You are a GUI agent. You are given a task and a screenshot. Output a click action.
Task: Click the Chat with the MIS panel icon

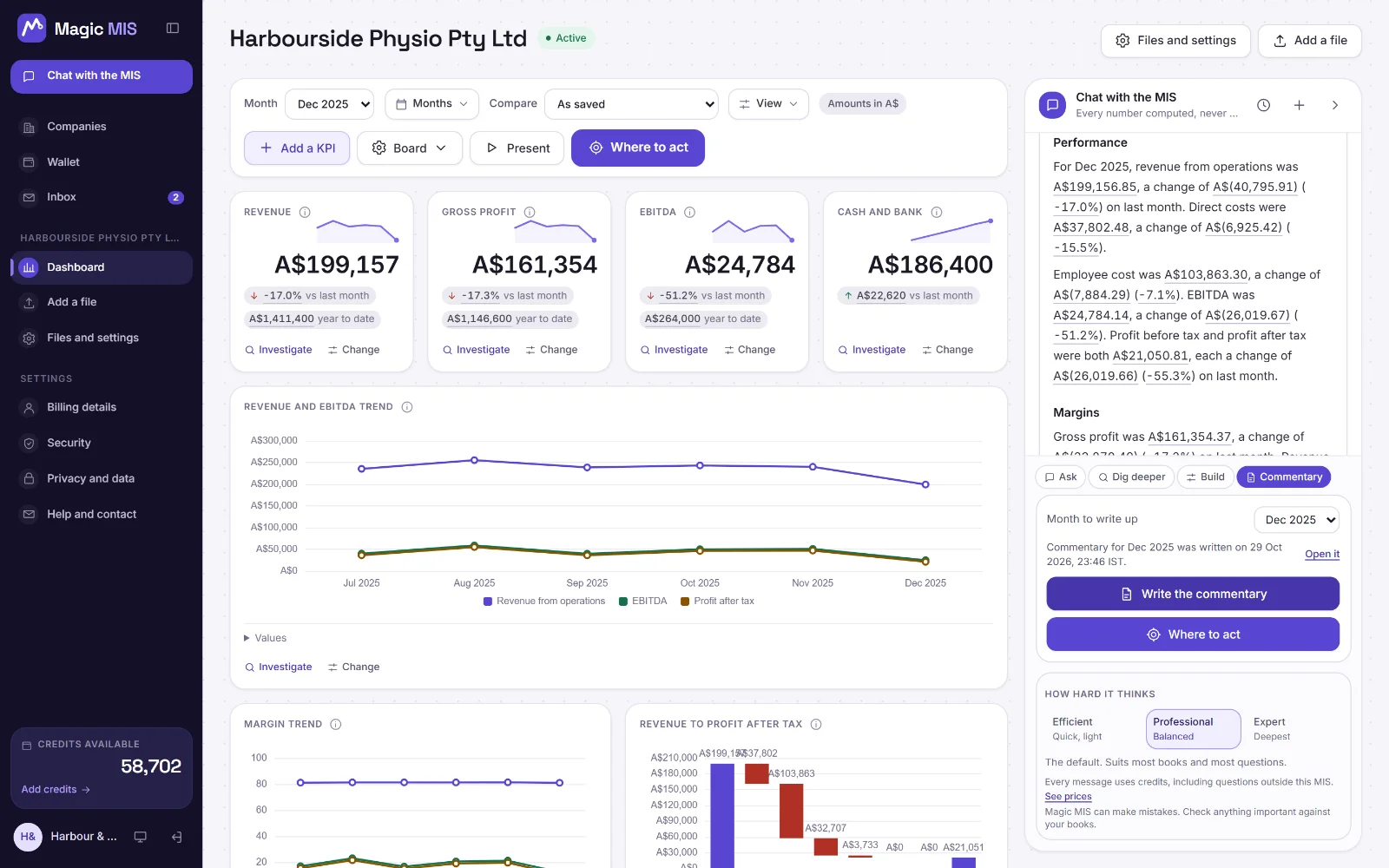pos(1052,105)
